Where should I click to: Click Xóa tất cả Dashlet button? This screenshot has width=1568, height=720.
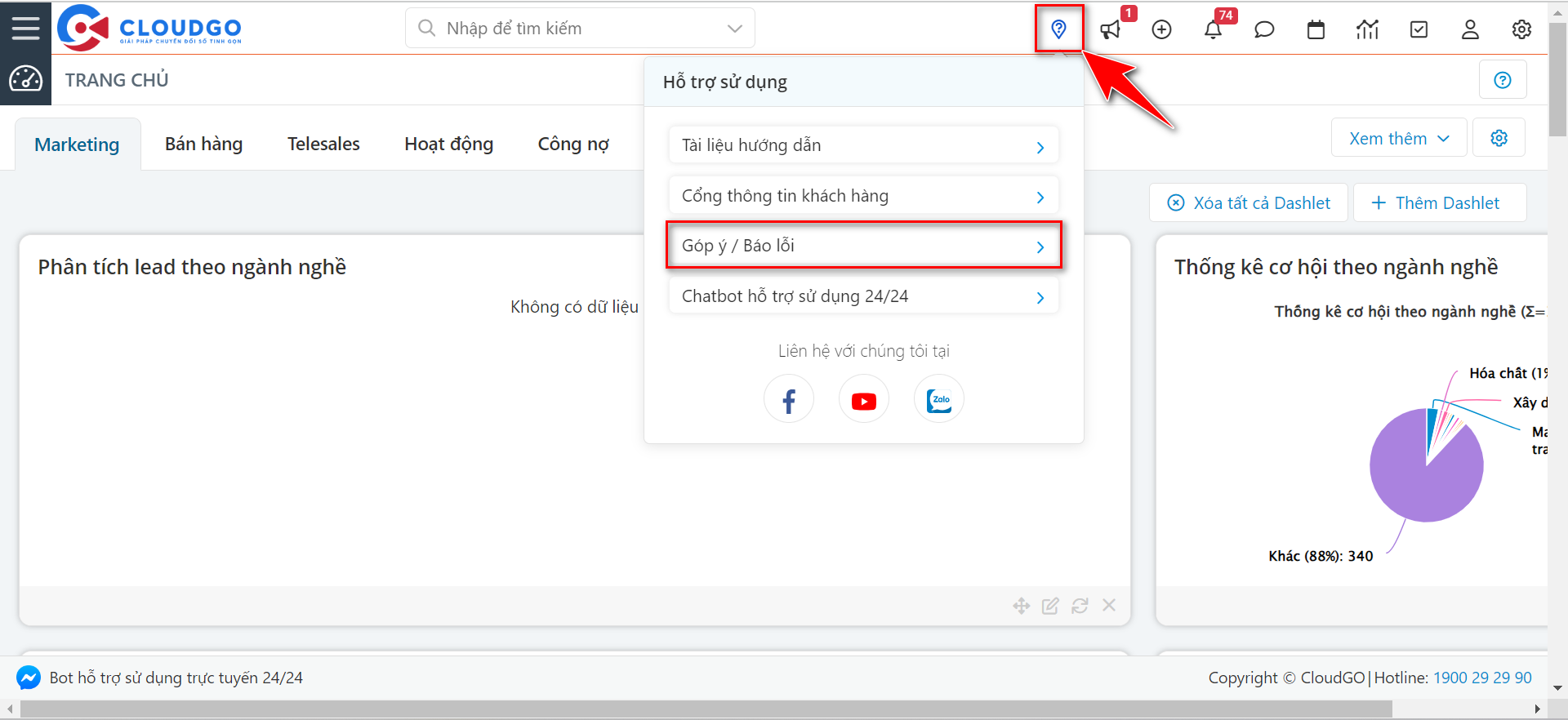coord(1249,203)
